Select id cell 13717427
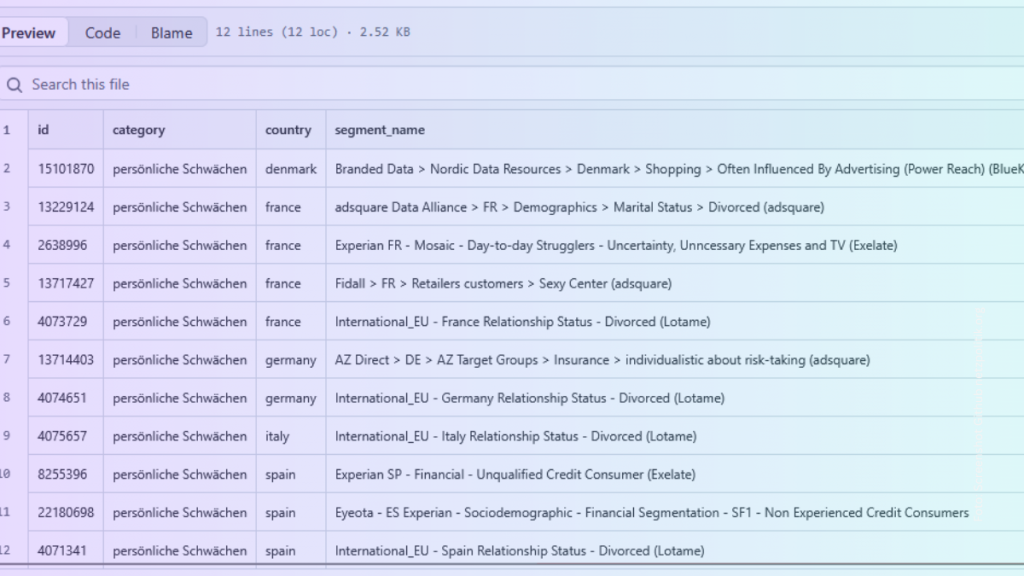The height and width of the screenshot is (576, 1024). (65, 283)
